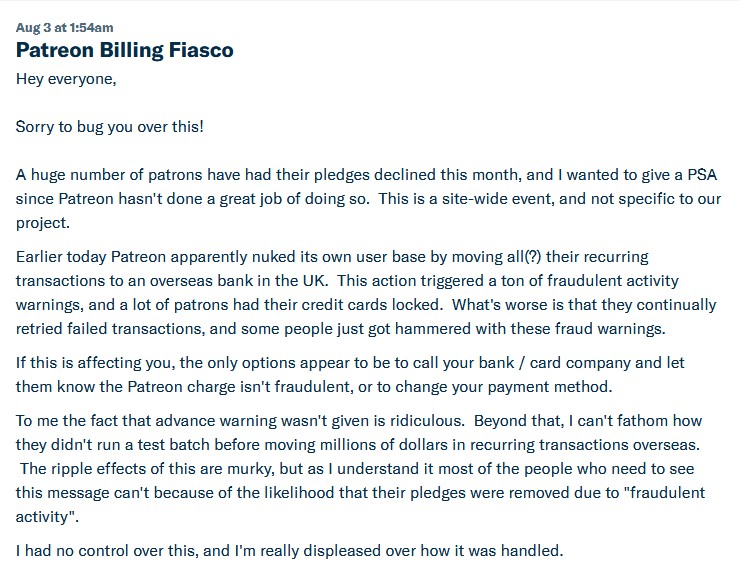Open the 'Patreon Billing Fiasco' post title

click(x=125, y=50)
